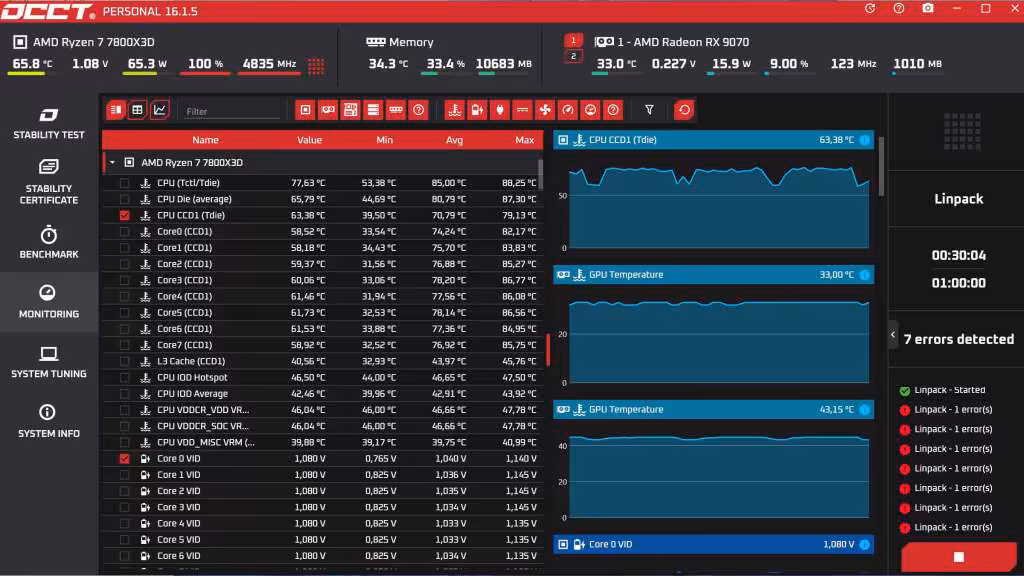Toggle current sensor type filter

522,110
